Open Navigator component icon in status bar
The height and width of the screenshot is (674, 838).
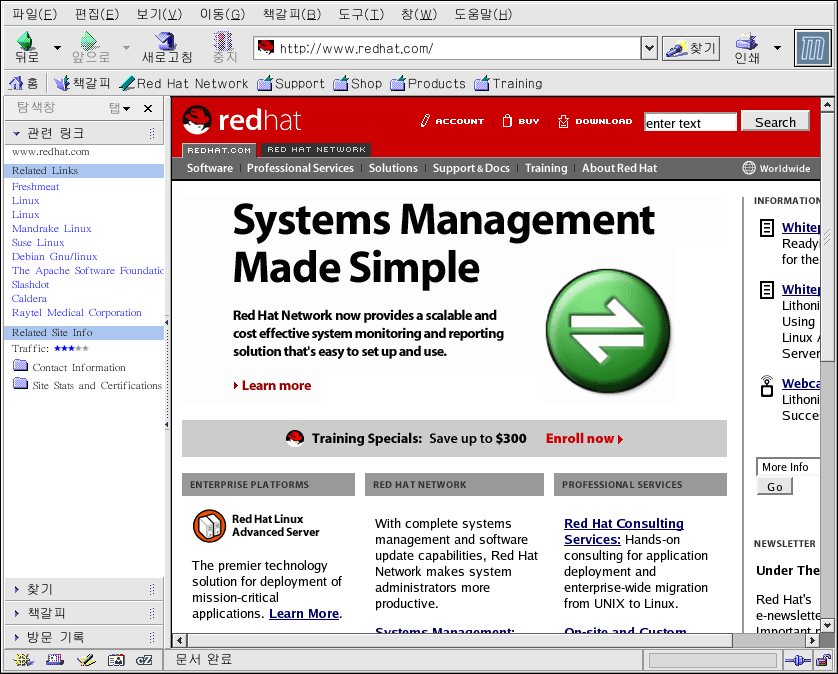(x=23, y=660)
